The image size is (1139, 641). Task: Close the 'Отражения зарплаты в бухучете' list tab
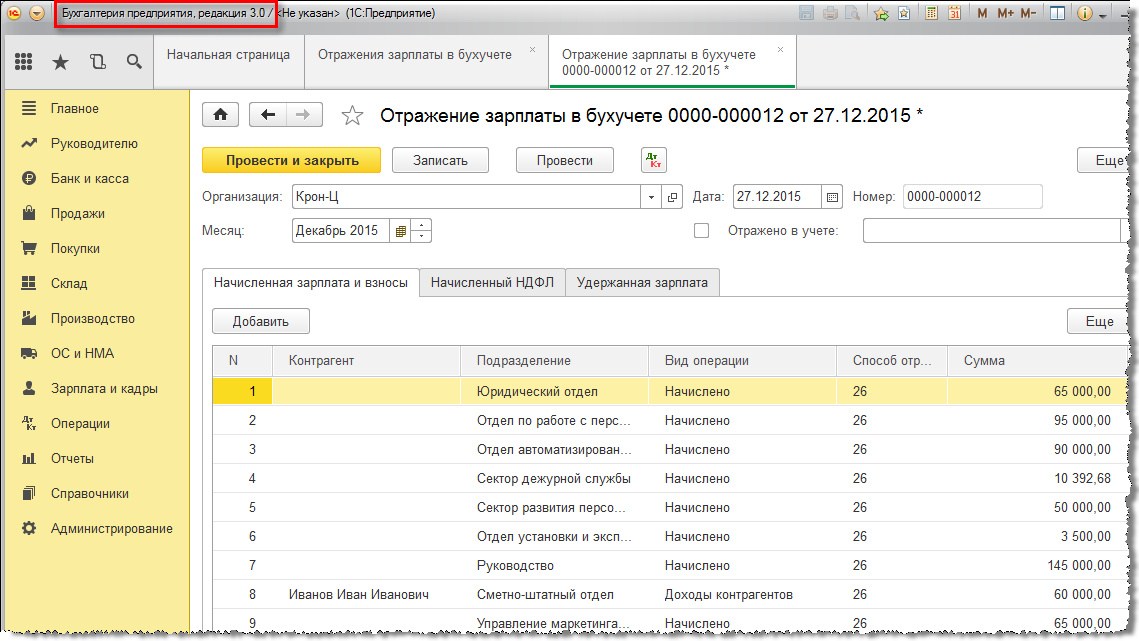532,49
